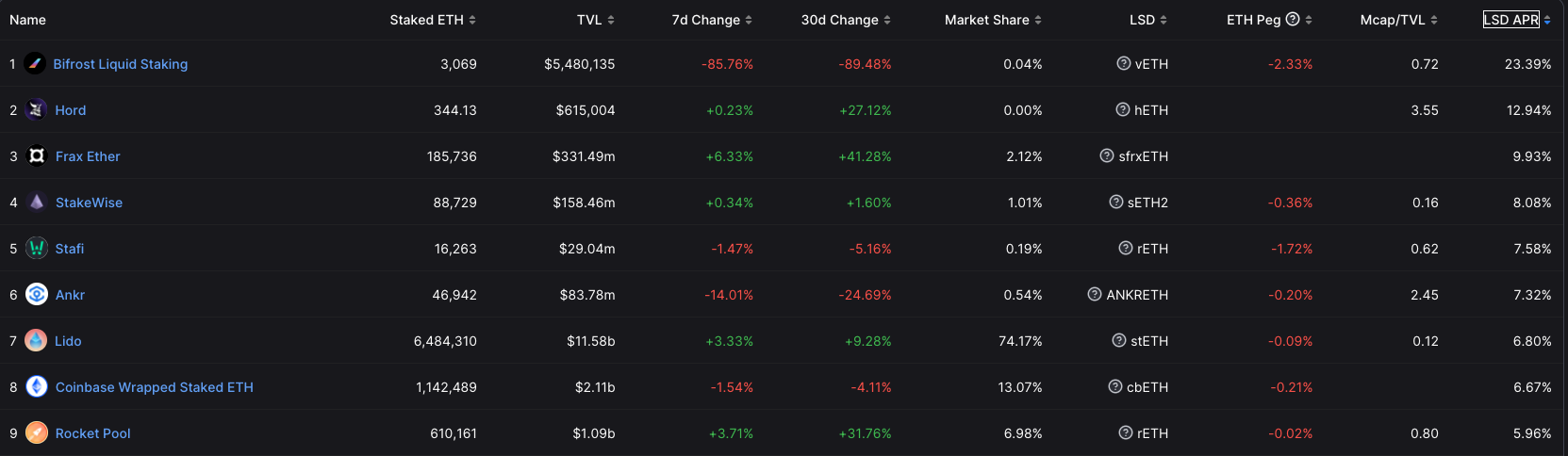Image resolution: width=1568 pixels, height=456 pixels.
Task: Click the help icon beside vETH
Action: (x=1123, y=64)
